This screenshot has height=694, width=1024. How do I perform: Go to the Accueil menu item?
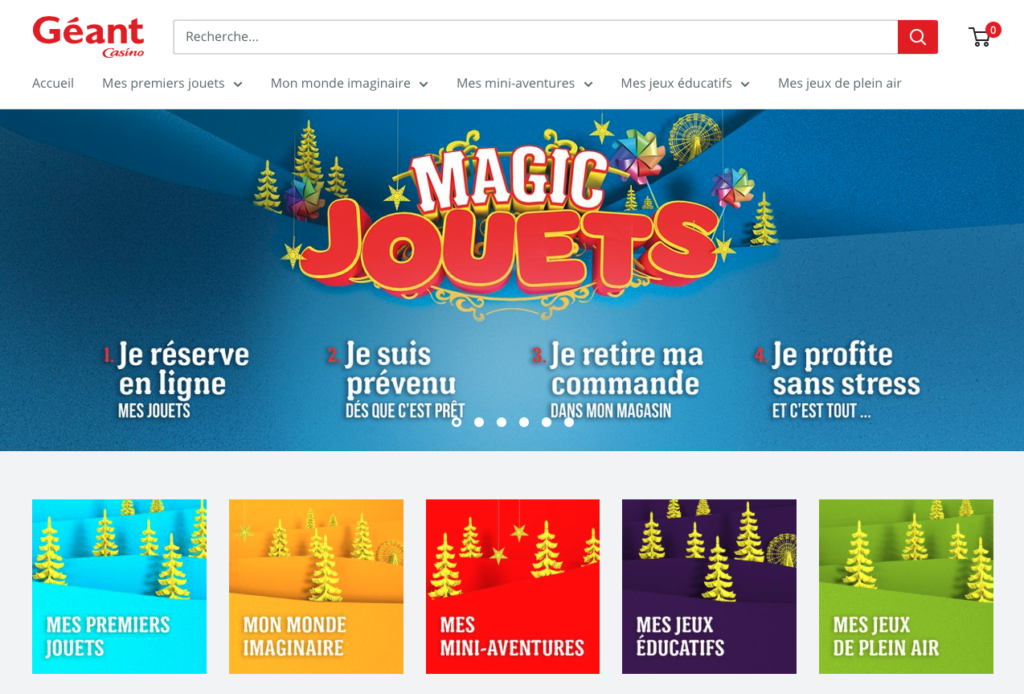[x=53, y=84]
